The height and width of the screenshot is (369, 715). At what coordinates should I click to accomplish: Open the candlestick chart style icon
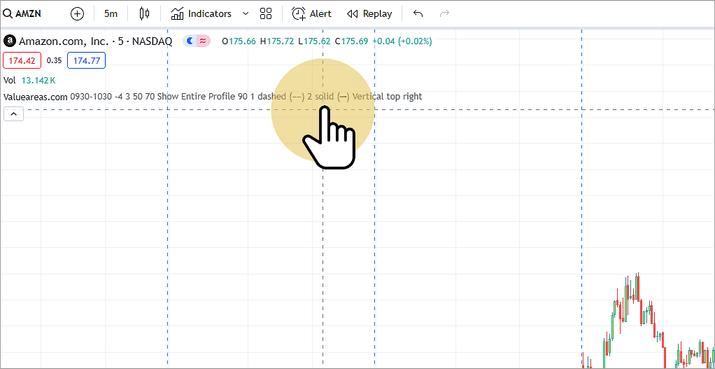[x=144, y=14]
